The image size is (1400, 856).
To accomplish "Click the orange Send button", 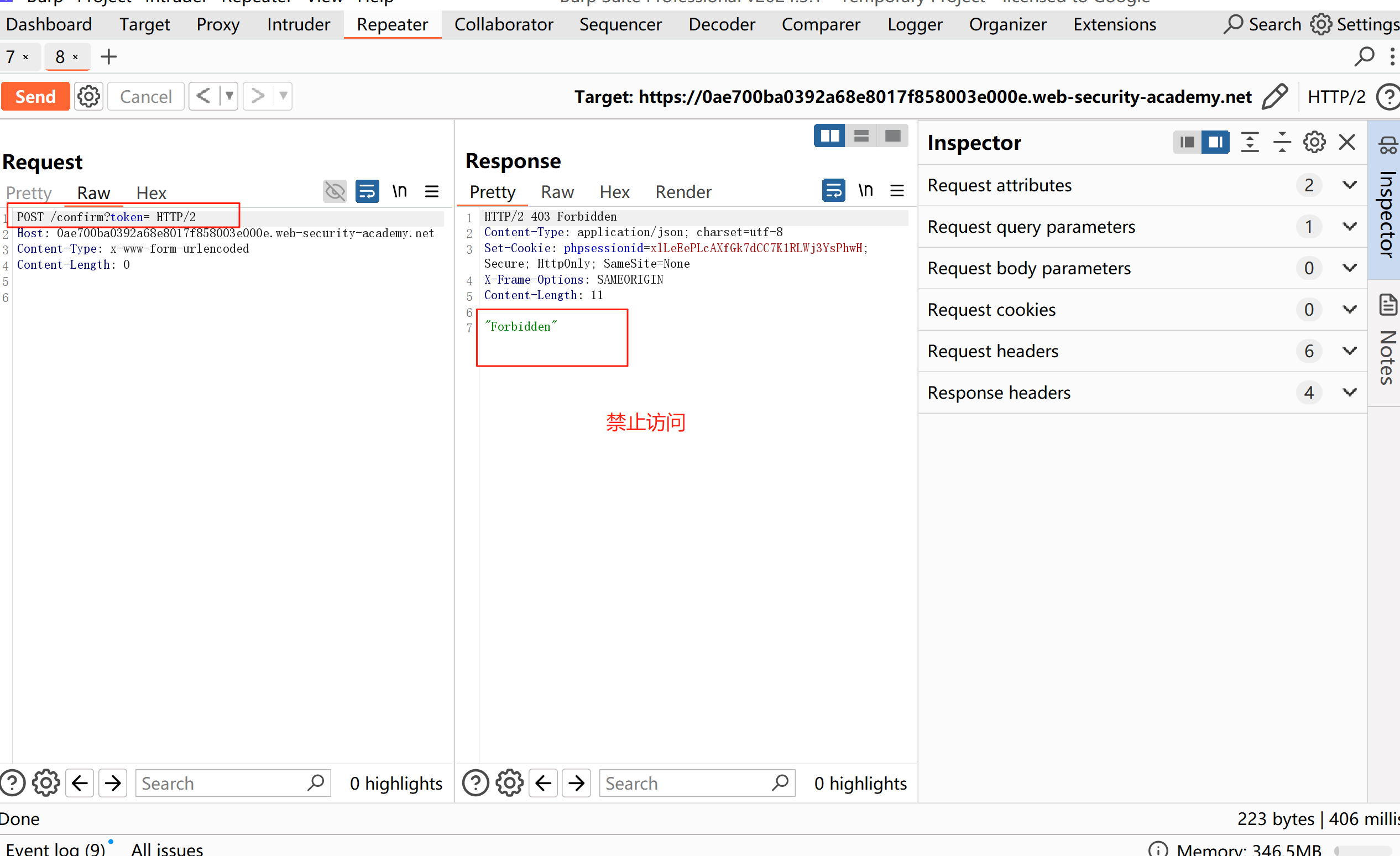I will click(35, 96).
